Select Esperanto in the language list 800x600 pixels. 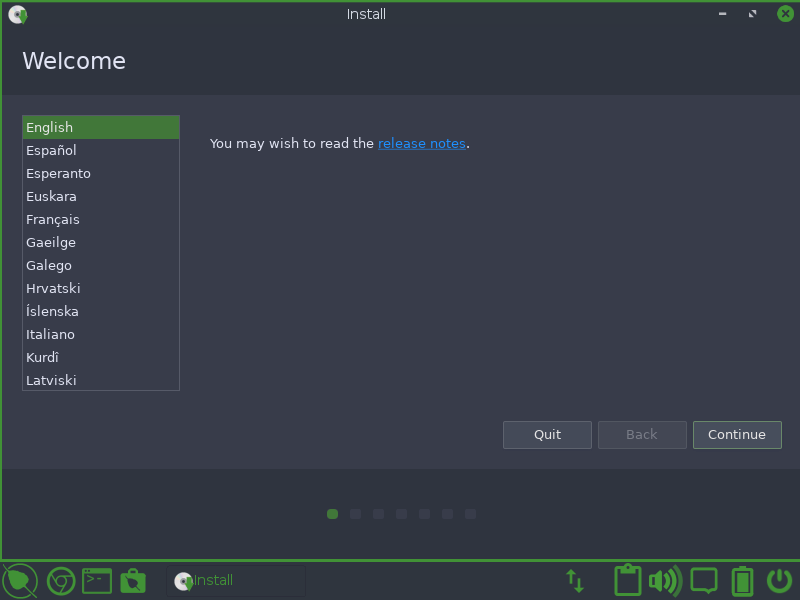101,173
